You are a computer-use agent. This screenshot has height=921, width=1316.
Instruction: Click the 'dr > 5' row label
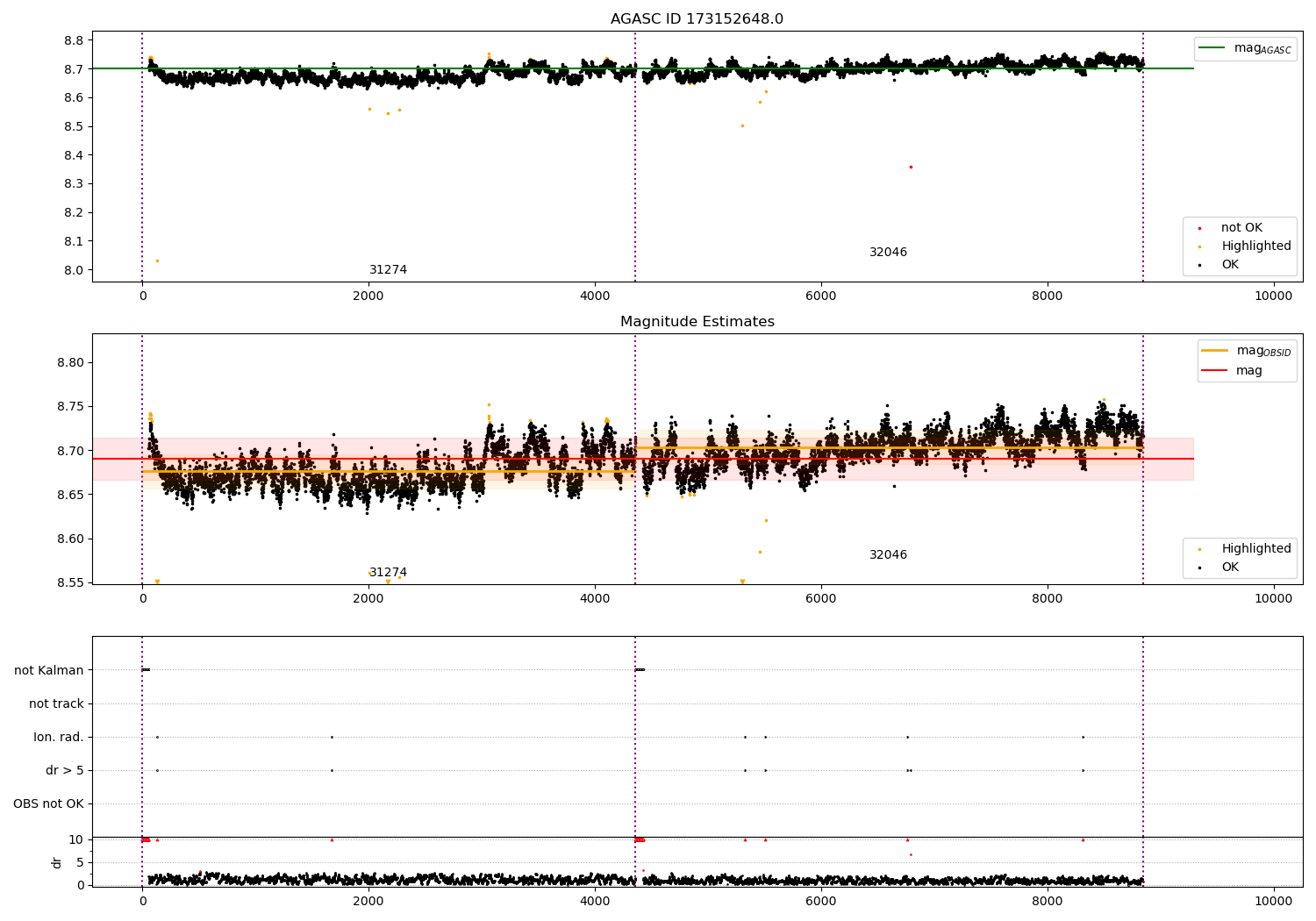pos(65,771)
